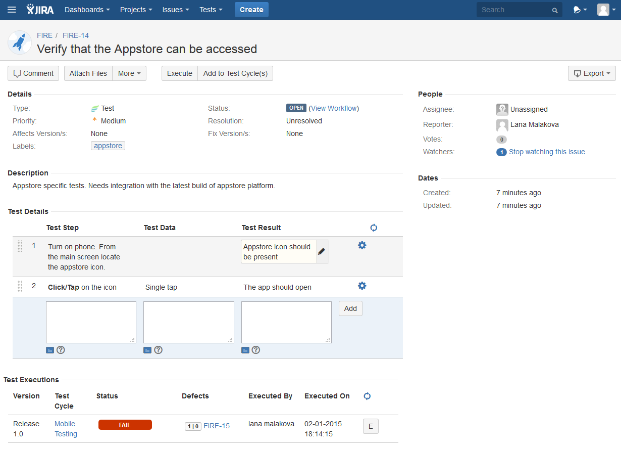Image resolution: width=621 pixels, height=450 pixels.
Task: Click Add to add the test step
Action: (x=351, y=309)
